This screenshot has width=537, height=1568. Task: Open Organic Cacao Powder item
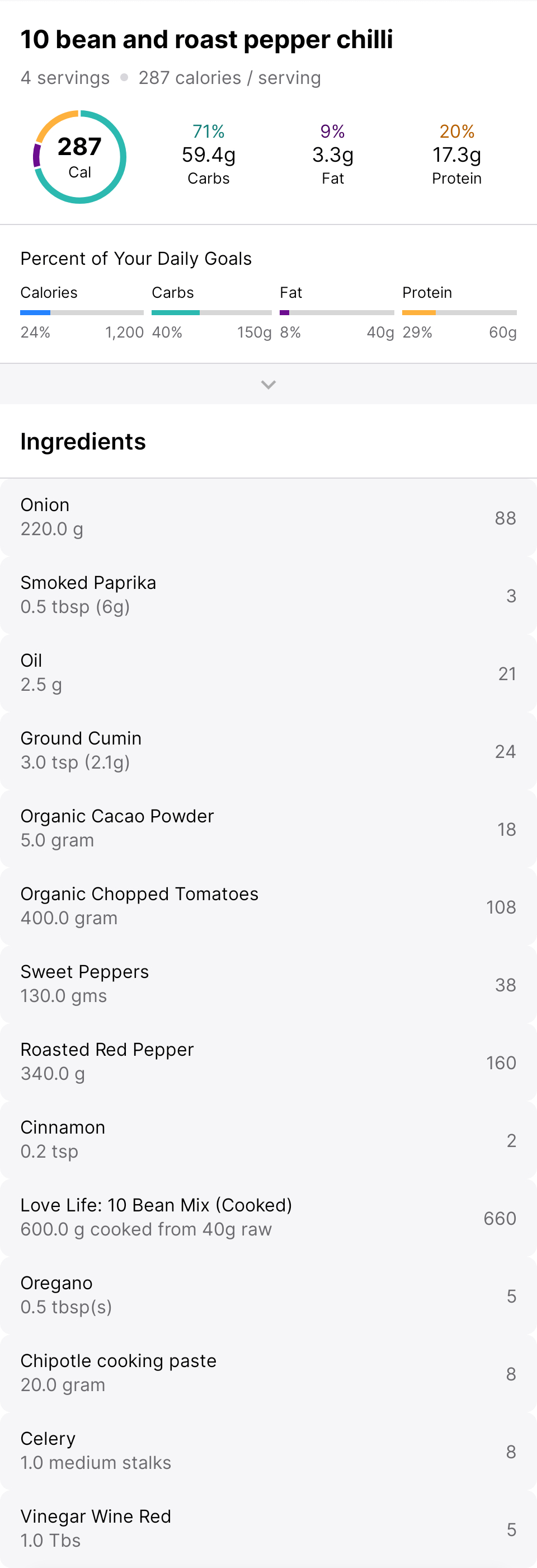pyautogui.click(x=268, y=829)
